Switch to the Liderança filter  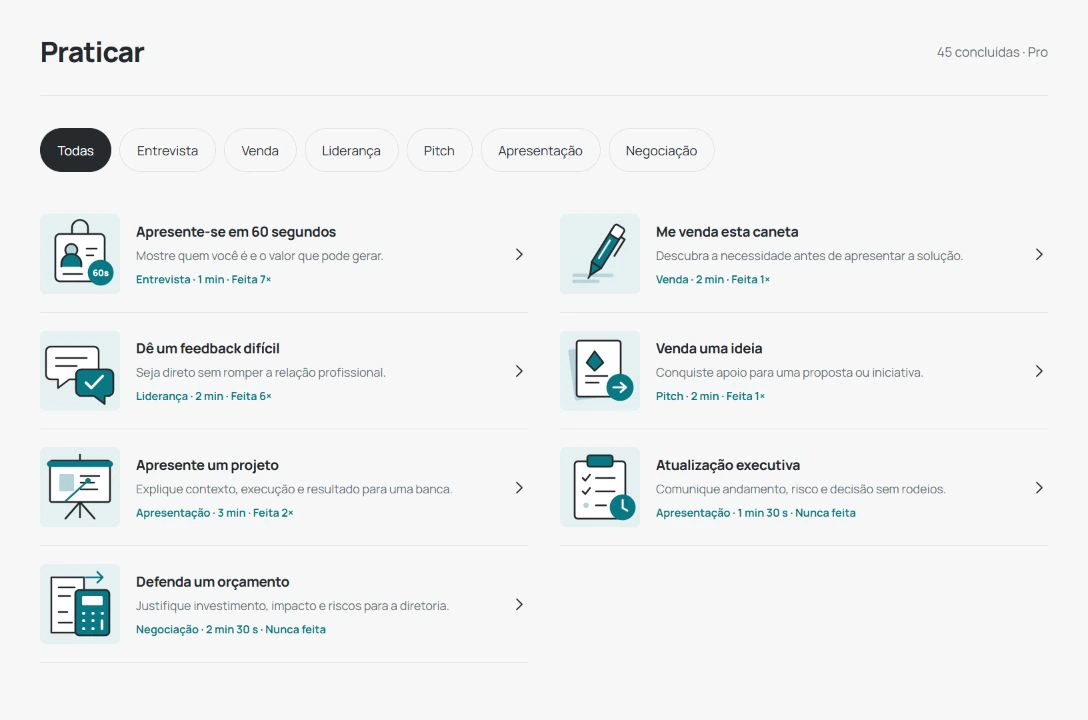coord(351,151)
